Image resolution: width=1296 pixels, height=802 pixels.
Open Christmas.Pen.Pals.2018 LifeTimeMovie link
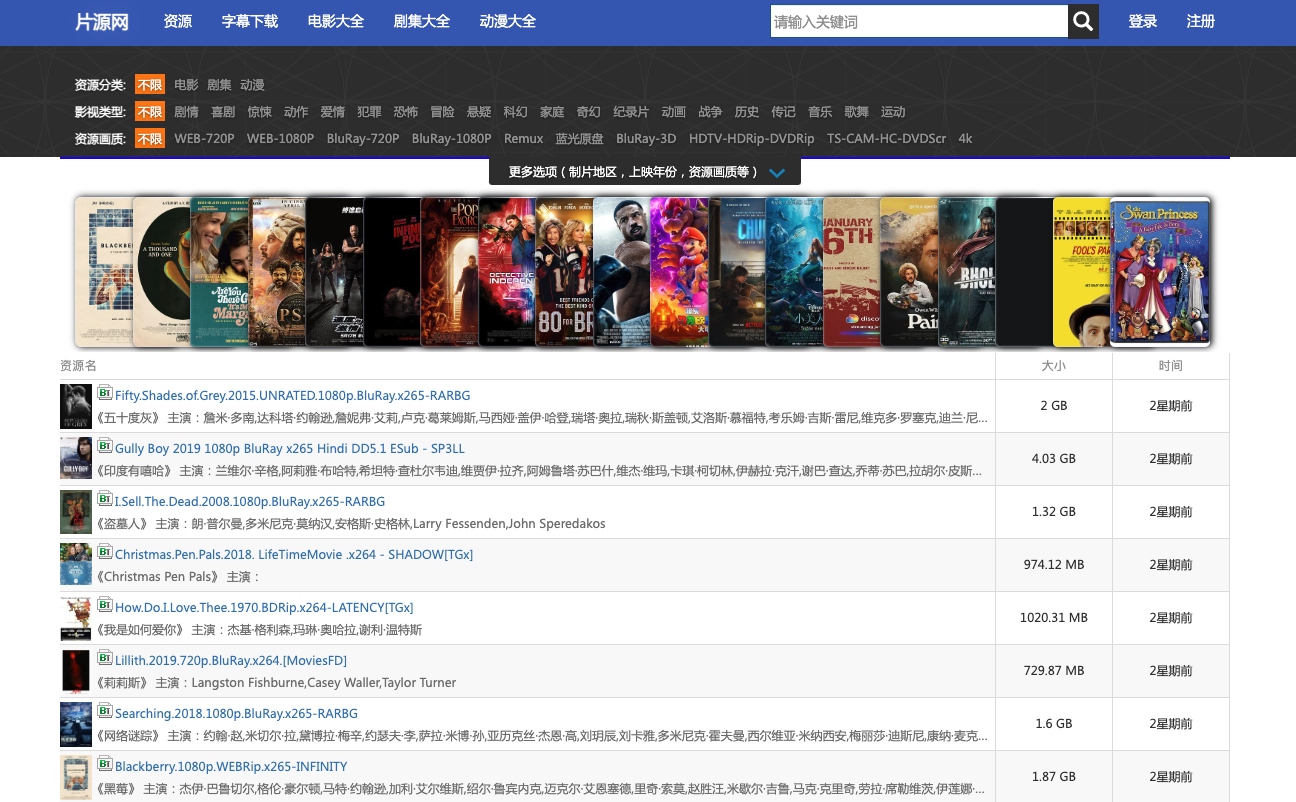(294, 554)
